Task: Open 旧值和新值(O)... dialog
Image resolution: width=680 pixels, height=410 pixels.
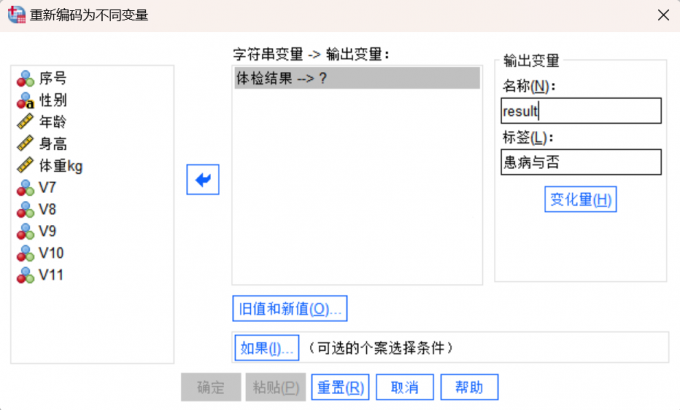Action: pyautogui.click(x=290, y=308)
